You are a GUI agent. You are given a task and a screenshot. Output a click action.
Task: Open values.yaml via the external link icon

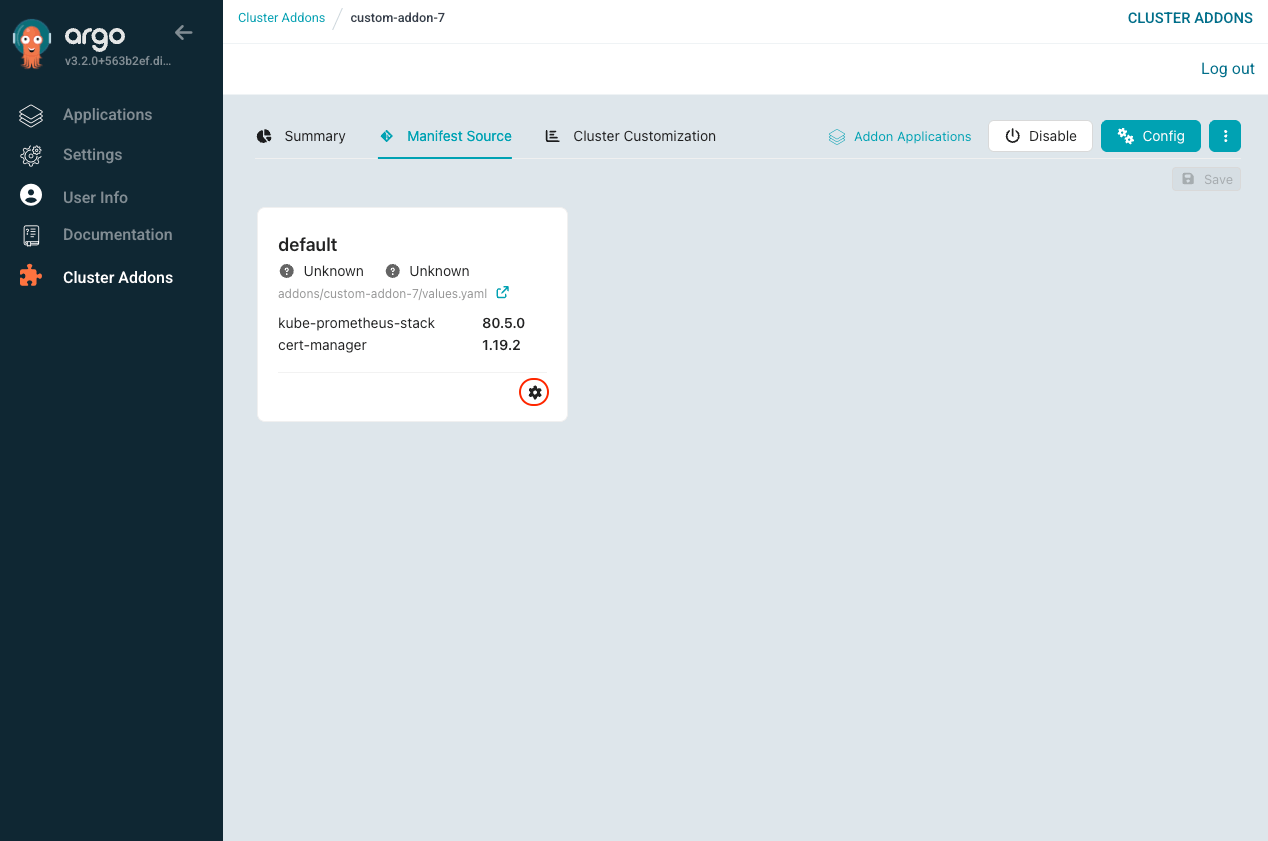click(x=502, y=292)
